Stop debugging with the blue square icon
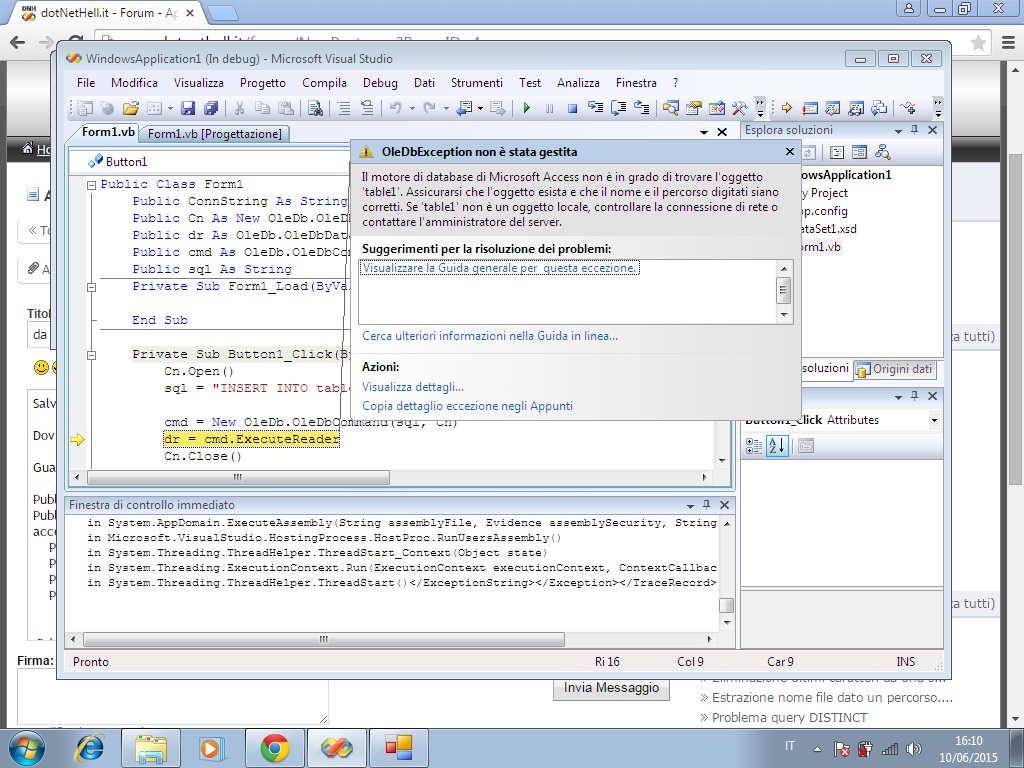1024x768 pixels. click(x=572, y=108)
